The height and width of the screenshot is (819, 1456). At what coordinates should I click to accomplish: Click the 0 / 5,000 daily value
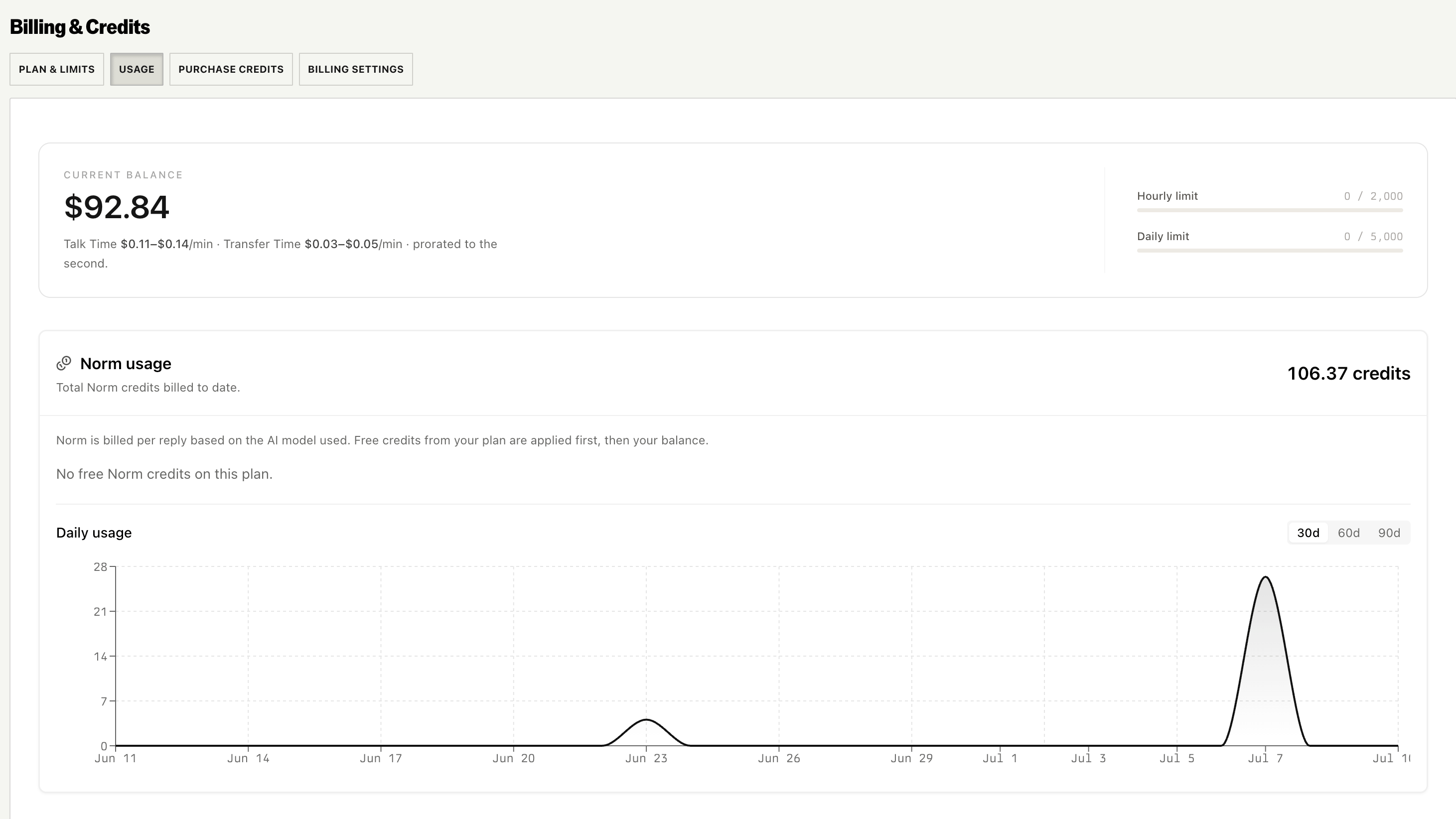click(x=1373, y=236)
